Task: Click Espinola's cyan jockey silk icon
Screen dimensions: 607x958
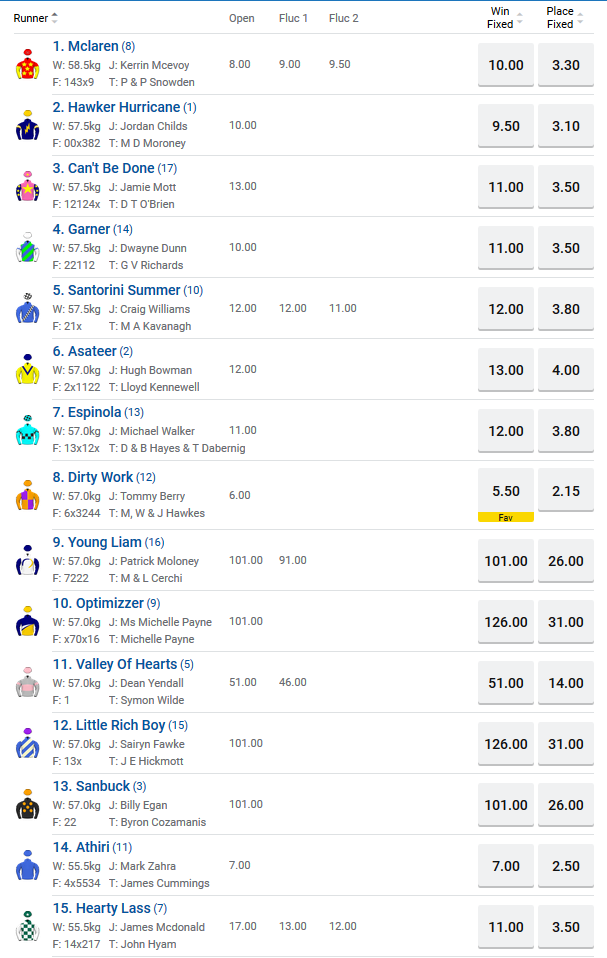Action: [x=27, y=431]
